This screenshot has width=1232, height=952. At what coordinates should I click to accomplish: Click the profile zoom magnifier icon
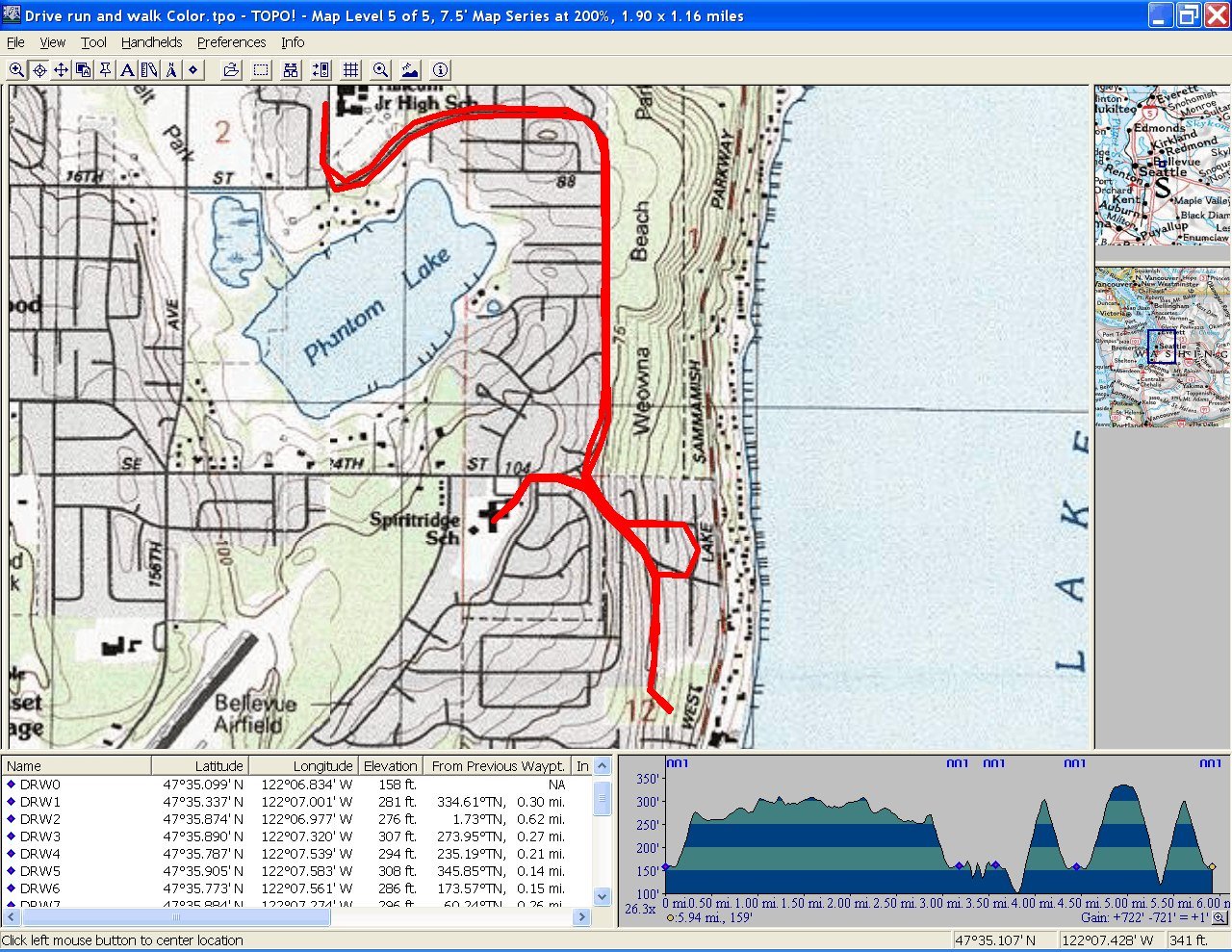[1219, 917]
